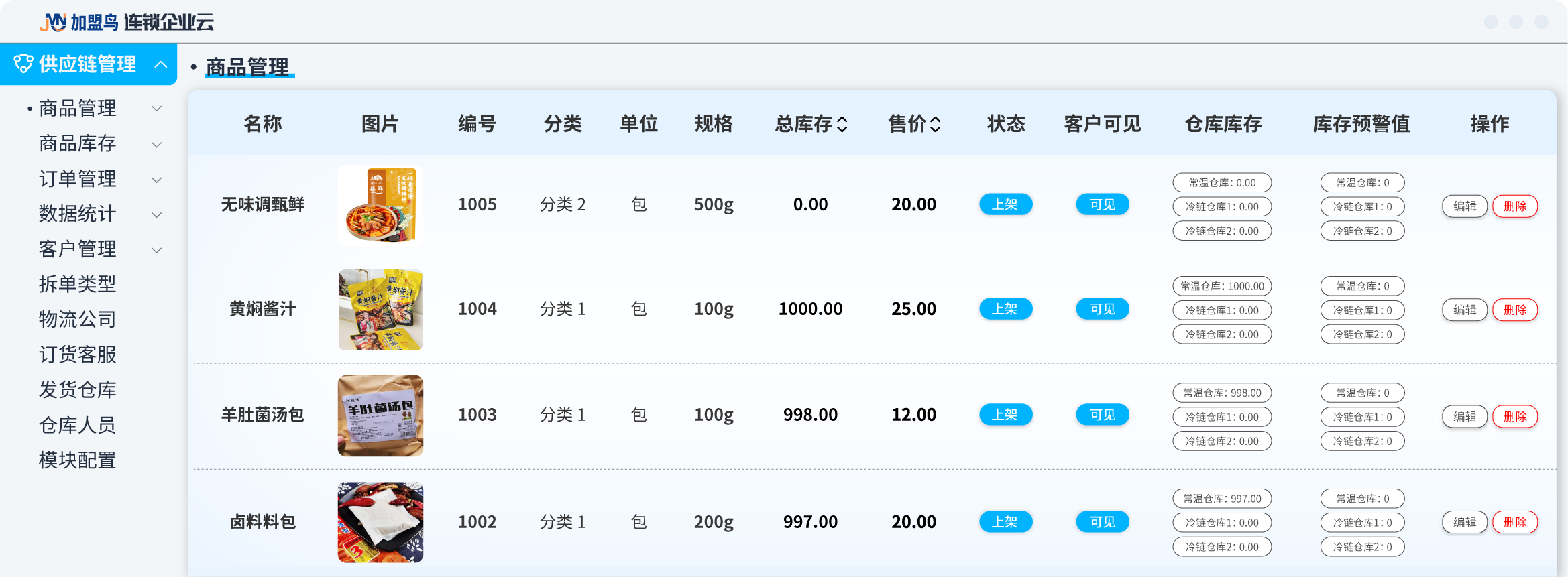Click the 供应链管理 shield icon
The image size is (1568, 577).
click(x=23, y=64)
